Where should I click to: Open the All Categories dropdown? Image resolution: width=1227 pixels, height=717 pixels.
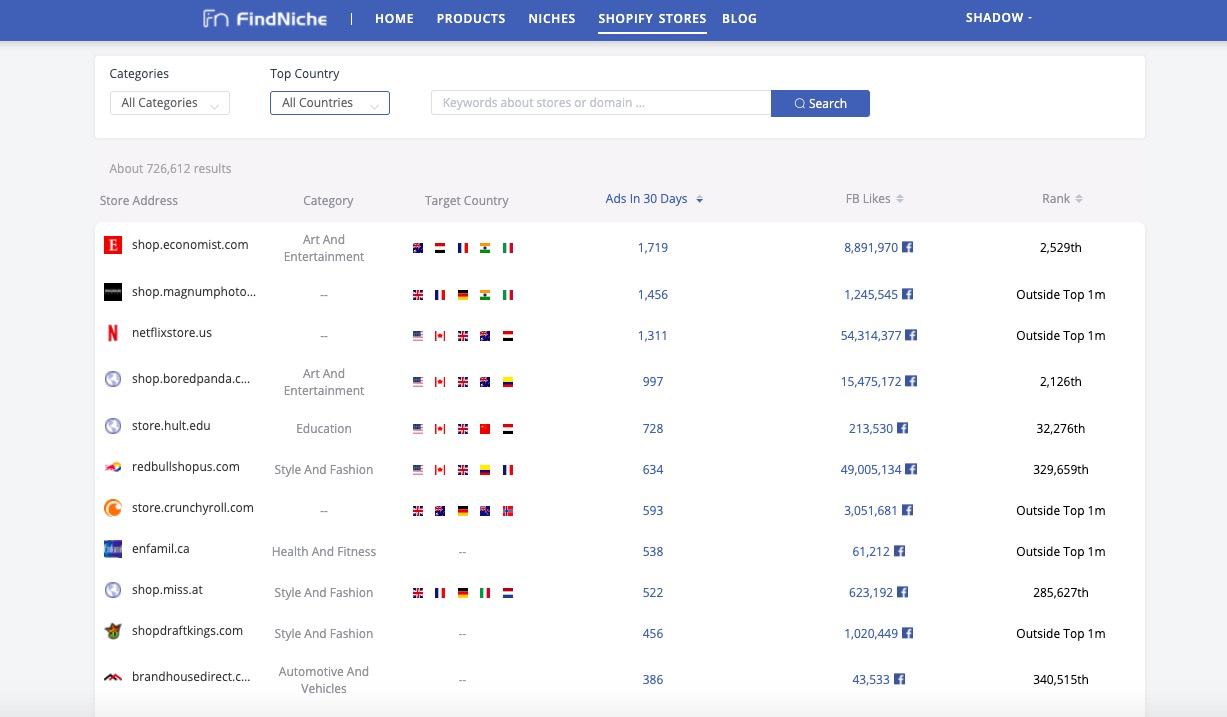click(x=170, y=103)
